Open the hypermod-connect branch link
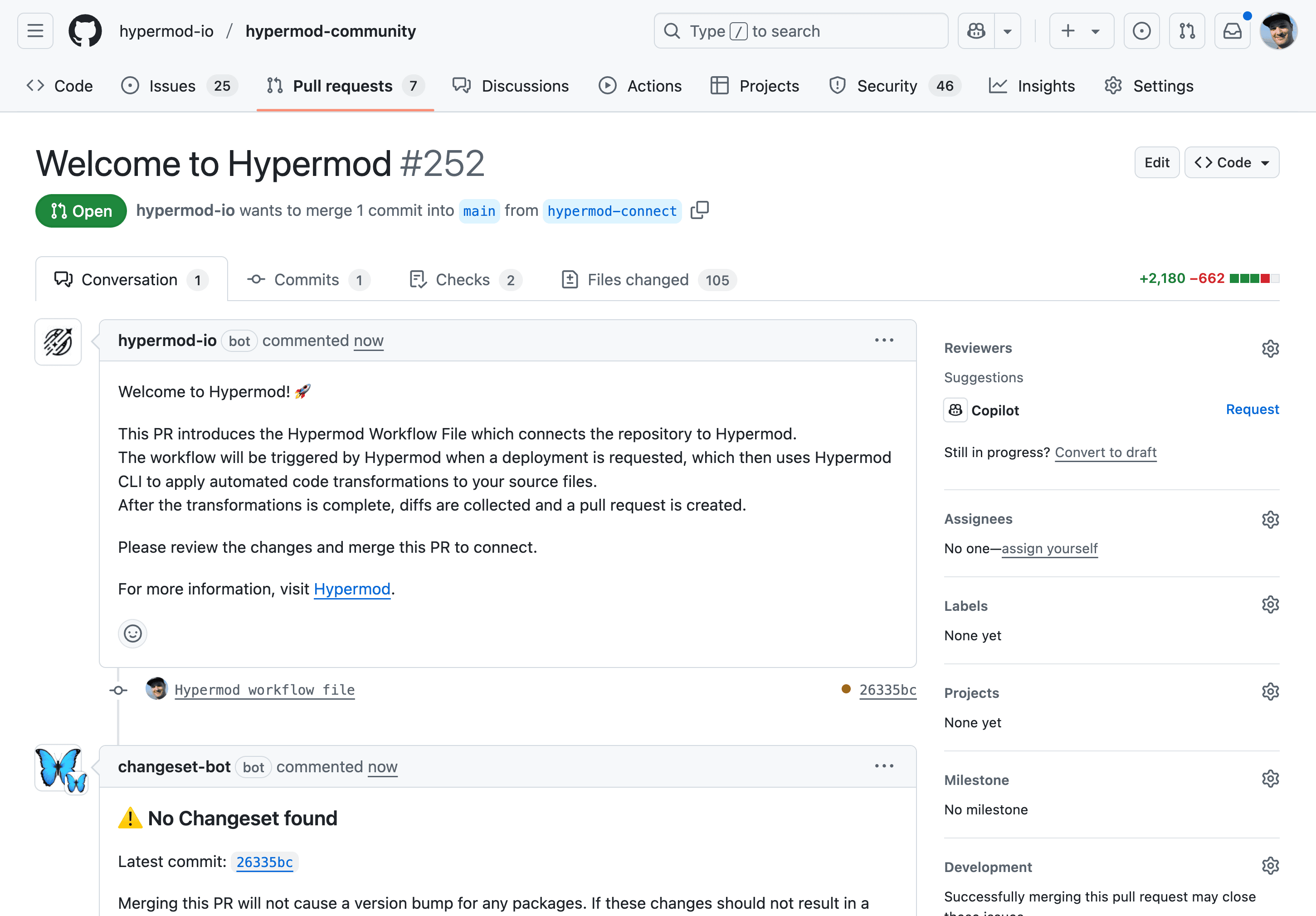This screenshot has width=1316, height=916. 612,211
